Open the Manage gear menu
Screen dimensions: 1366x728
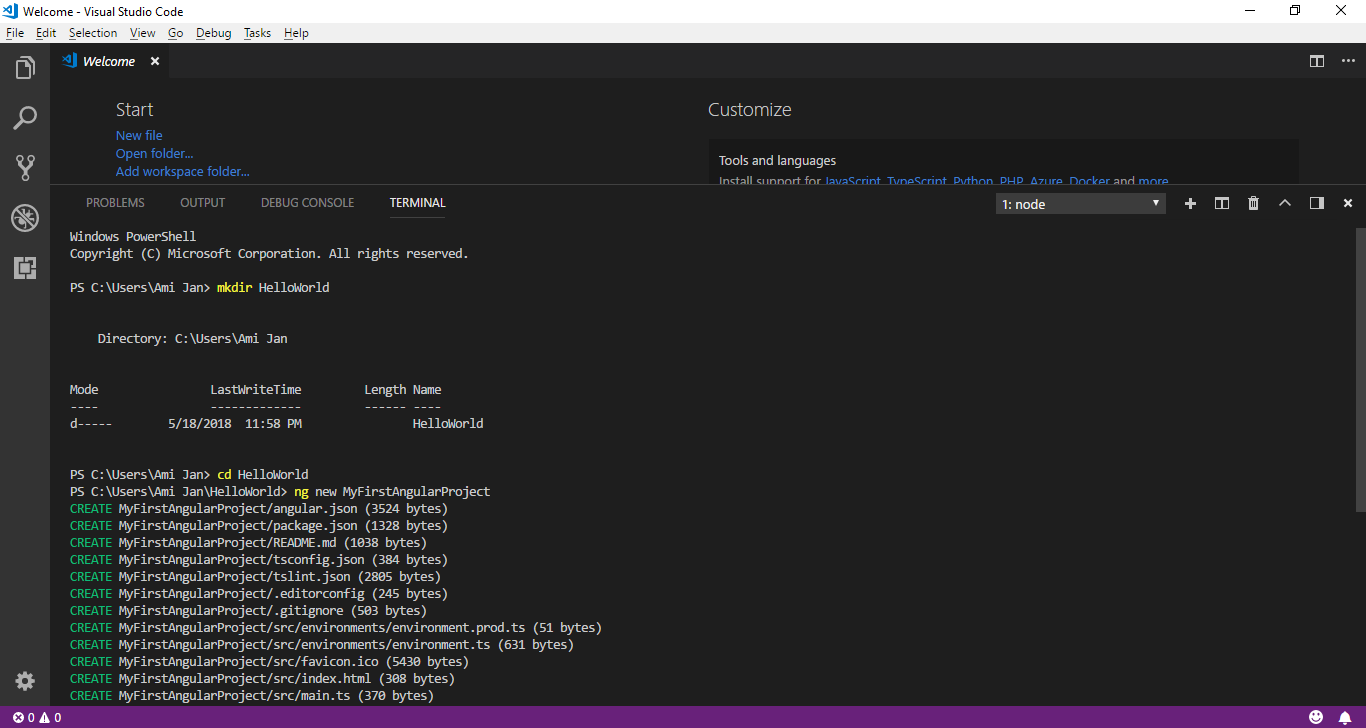[25, 681]
